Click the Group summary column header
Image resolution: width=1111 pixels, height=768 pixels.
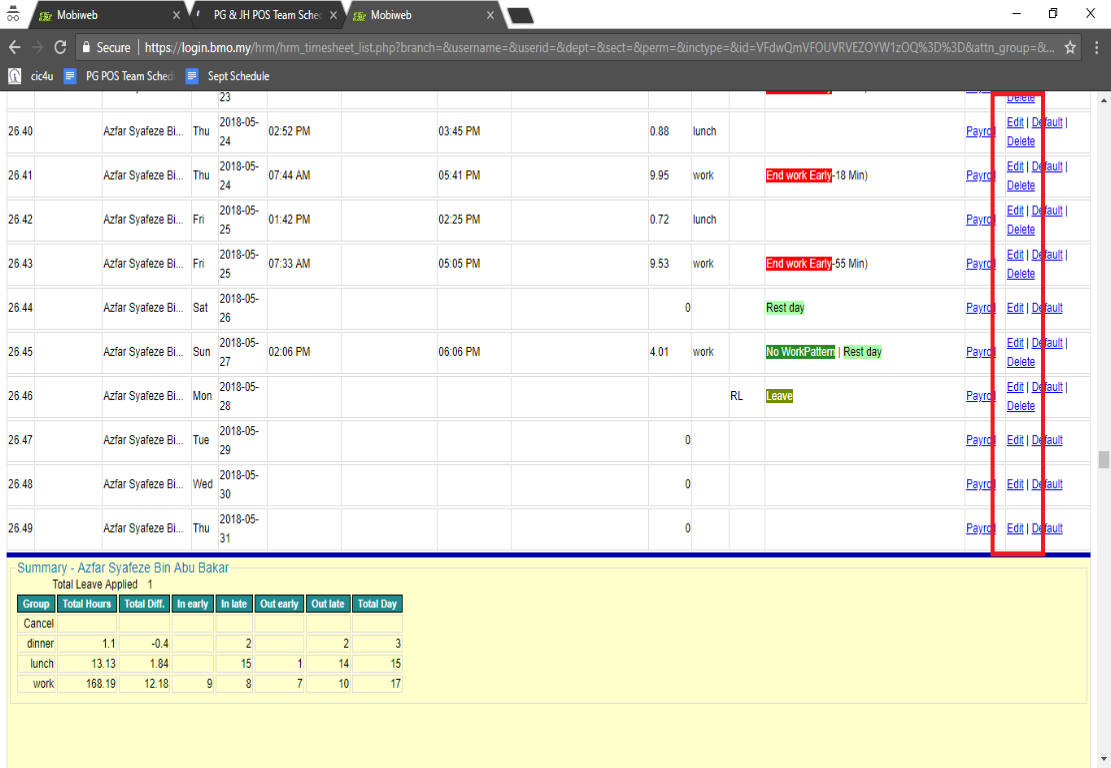coord(36,604)
